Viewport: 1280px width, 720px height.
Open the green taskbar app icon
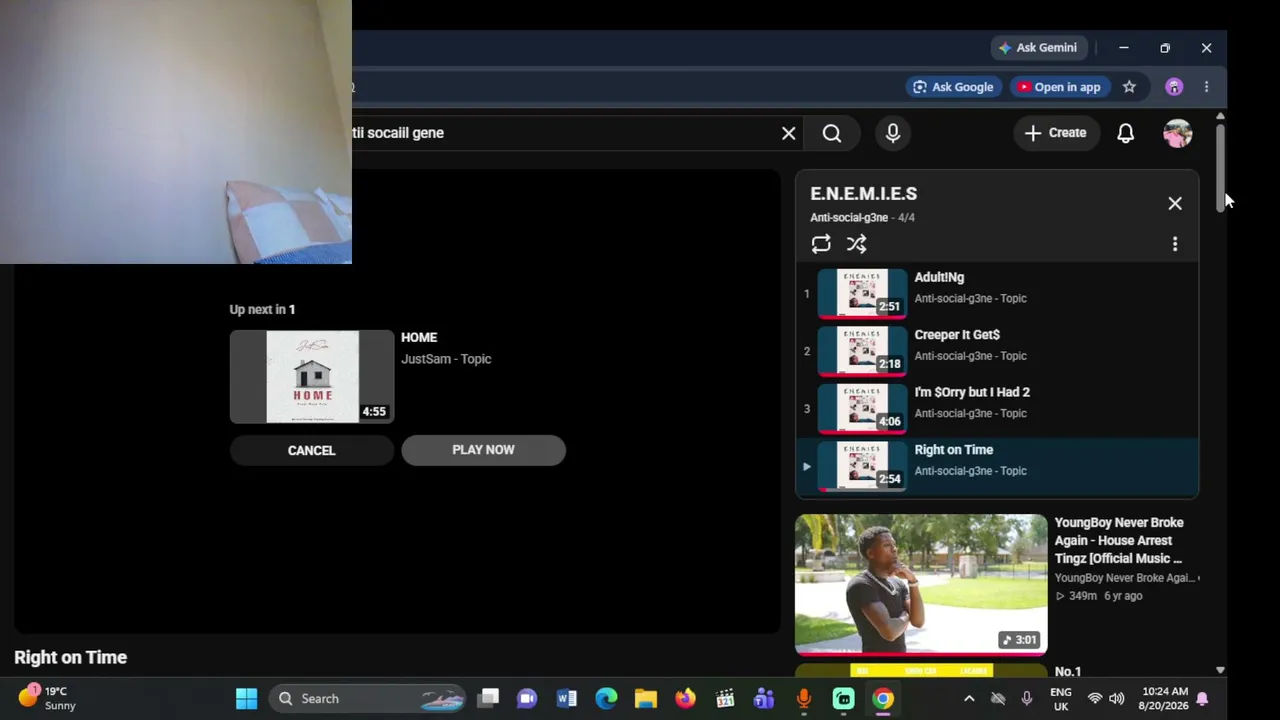843,699
